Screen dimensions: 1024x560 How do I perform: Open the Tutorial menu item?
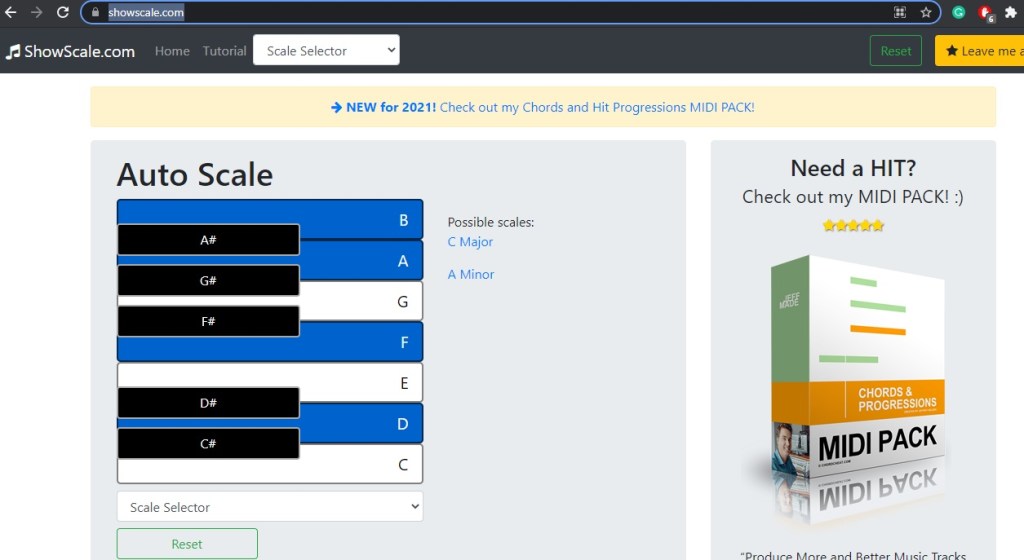coord(224,51)
